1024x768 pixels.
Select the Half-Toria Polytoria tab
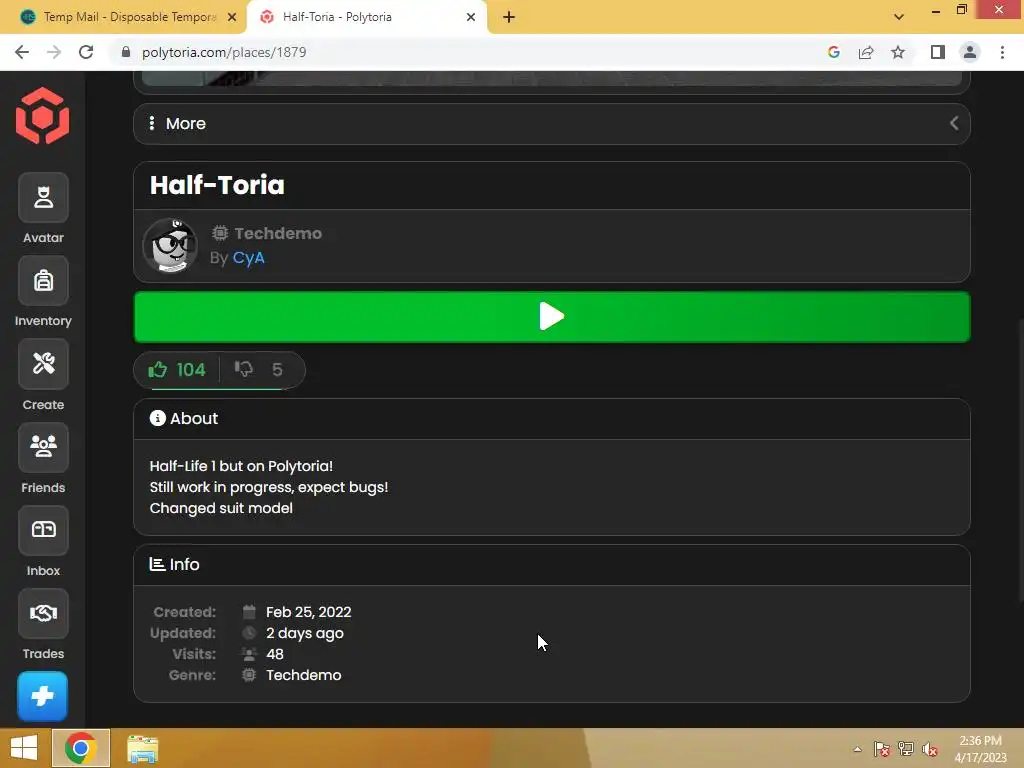[x=366, y=17]
